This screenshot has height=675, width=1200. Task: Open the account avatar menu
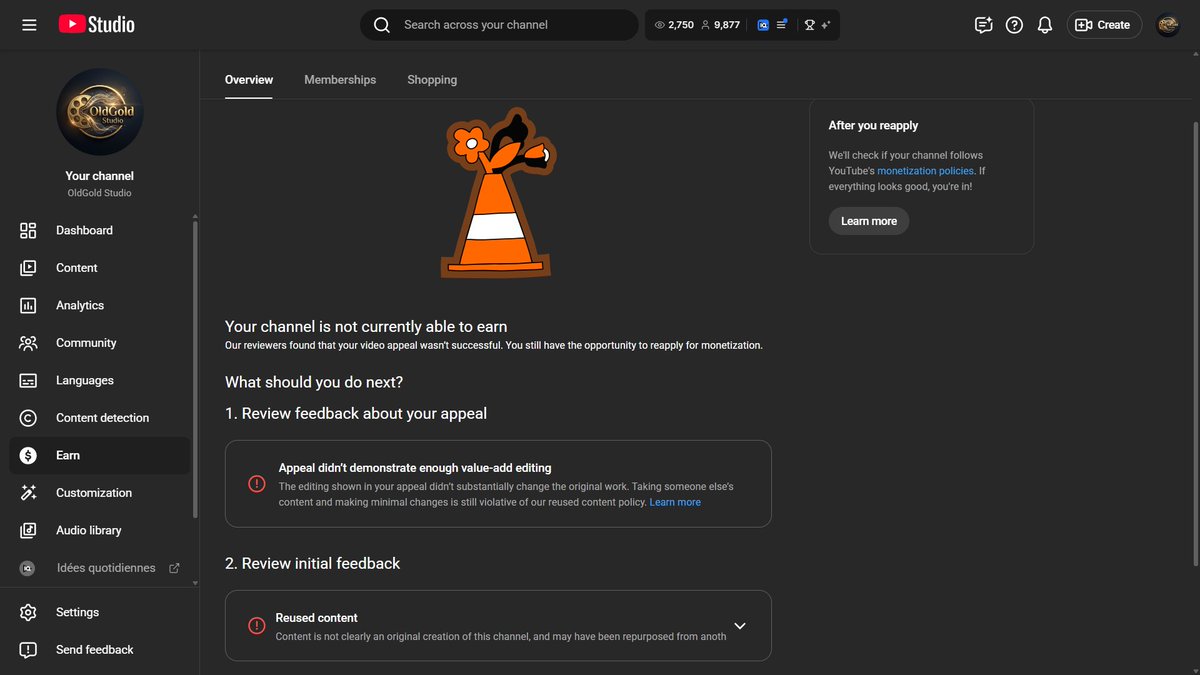pyautogui.click(x=1168, y=25)
